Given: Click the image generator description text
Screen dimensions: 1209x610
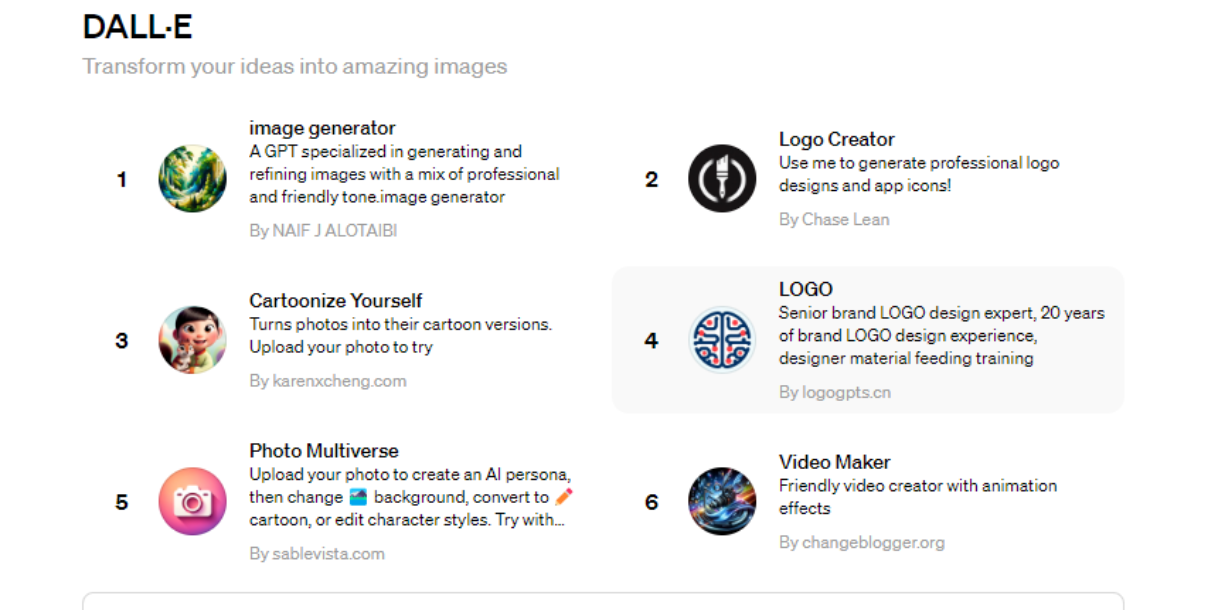Looking at the screenshot, I should coord(404,174).
